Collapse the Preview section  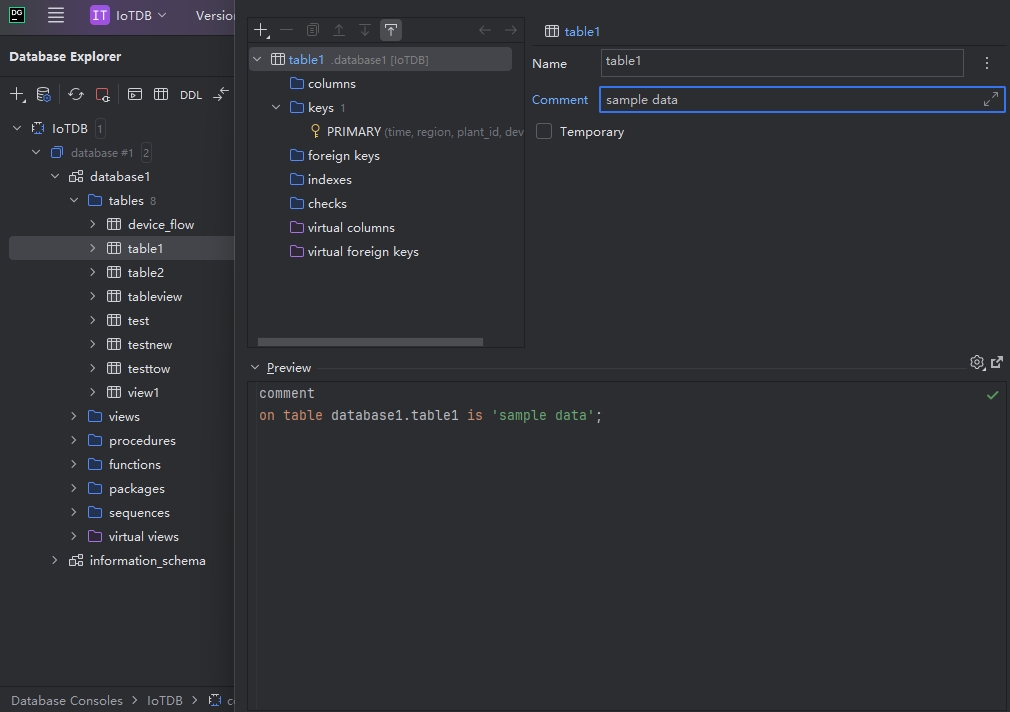[x=255, y=368]
